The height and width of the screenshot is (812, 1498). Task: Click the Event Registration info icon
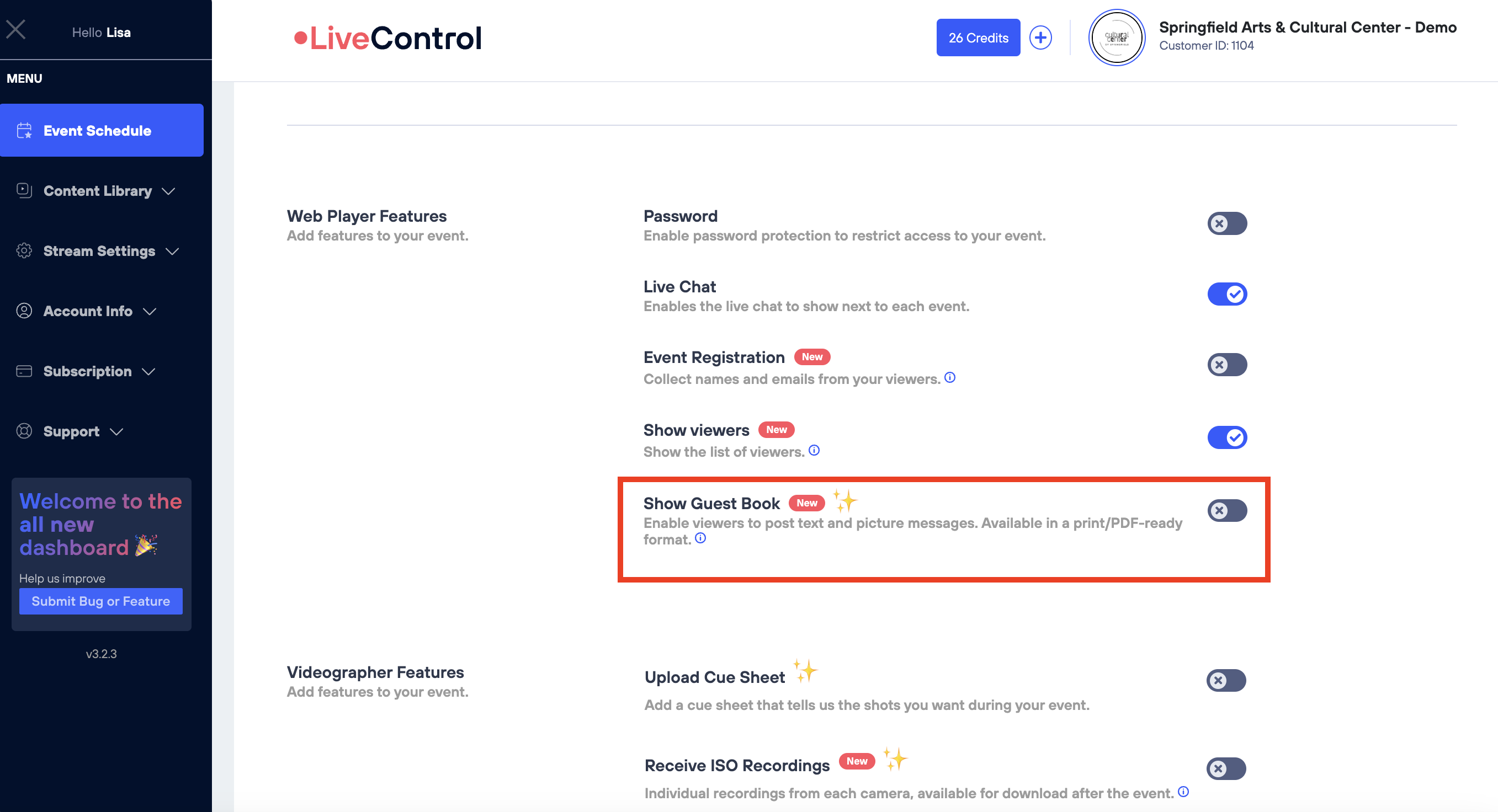pos(949,378)
